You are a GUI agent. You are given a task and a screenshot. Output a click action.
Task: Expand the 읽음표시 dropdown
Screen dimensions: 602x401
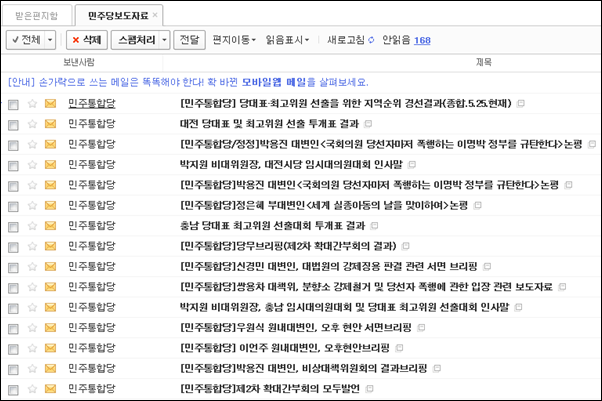287,40
